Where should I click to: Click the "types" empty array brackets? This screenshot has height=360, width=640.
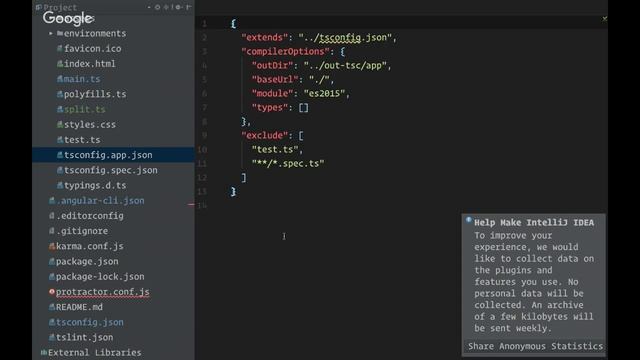(303, 108)
